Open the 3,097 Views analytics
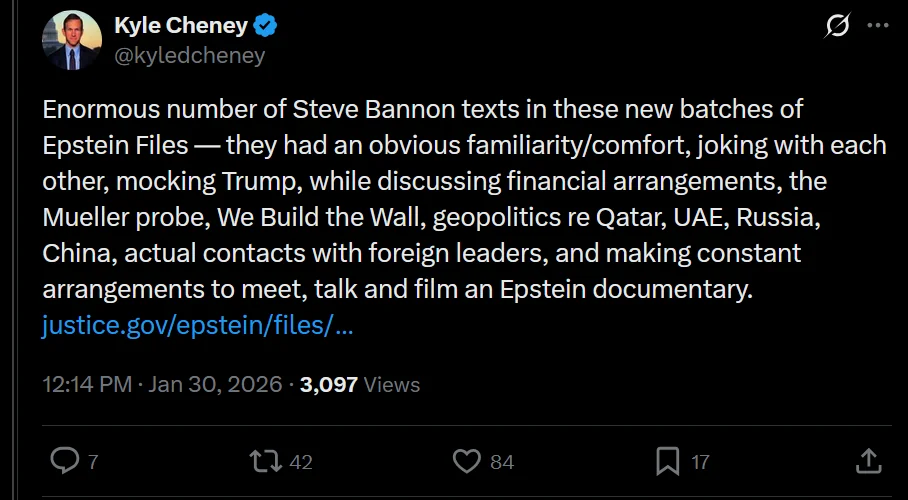This screenshot has height=500, width=908. click(359, 384)
